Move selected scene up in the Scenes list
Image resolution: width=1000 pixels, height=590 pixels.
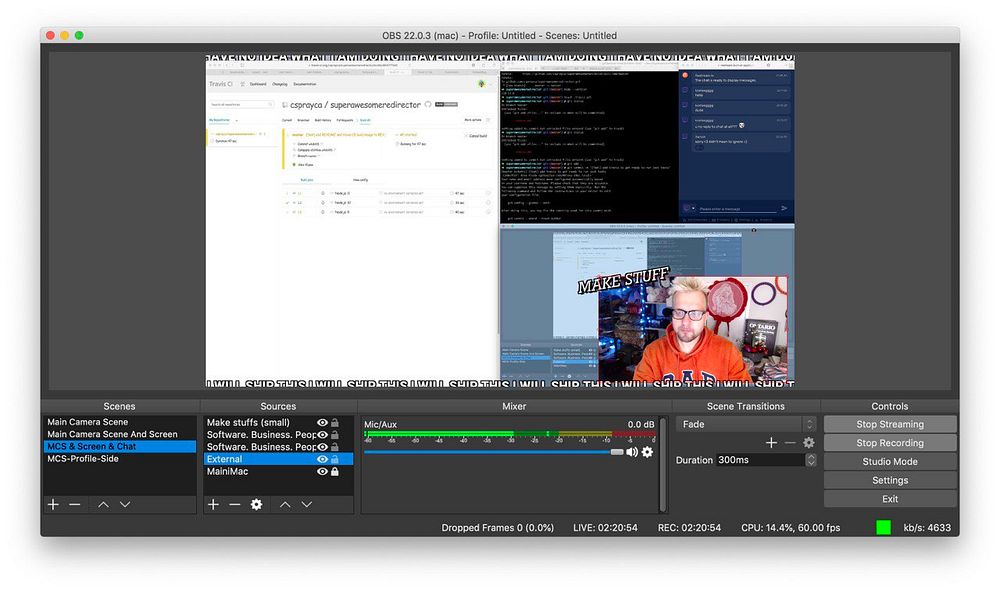103,505
